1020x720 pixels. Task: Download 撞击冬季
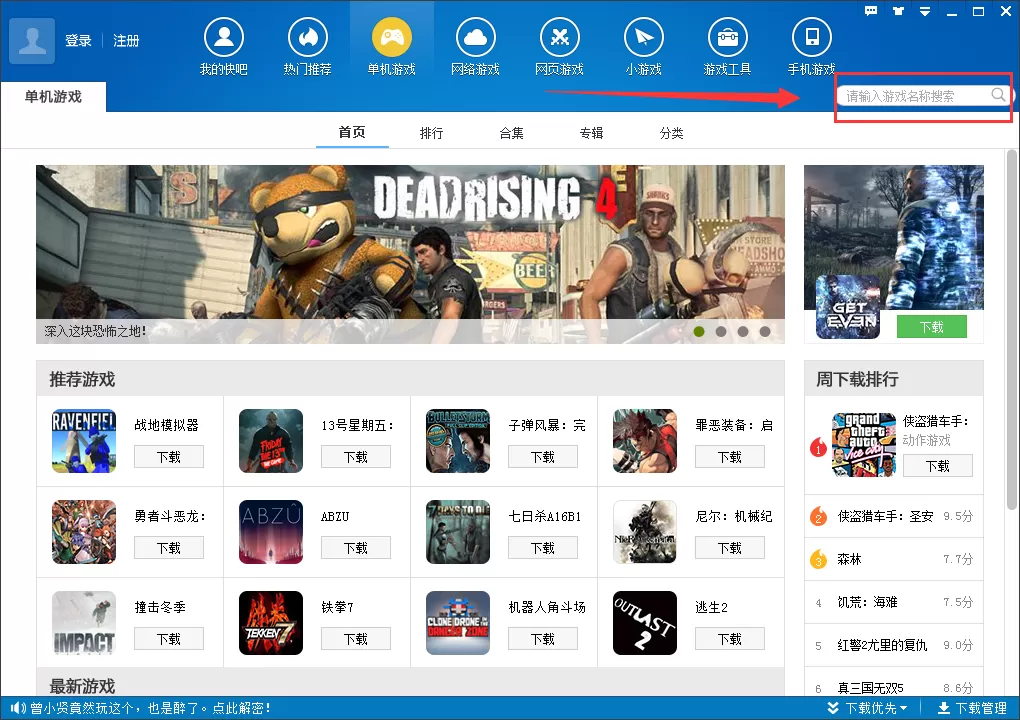coord(168,639)
